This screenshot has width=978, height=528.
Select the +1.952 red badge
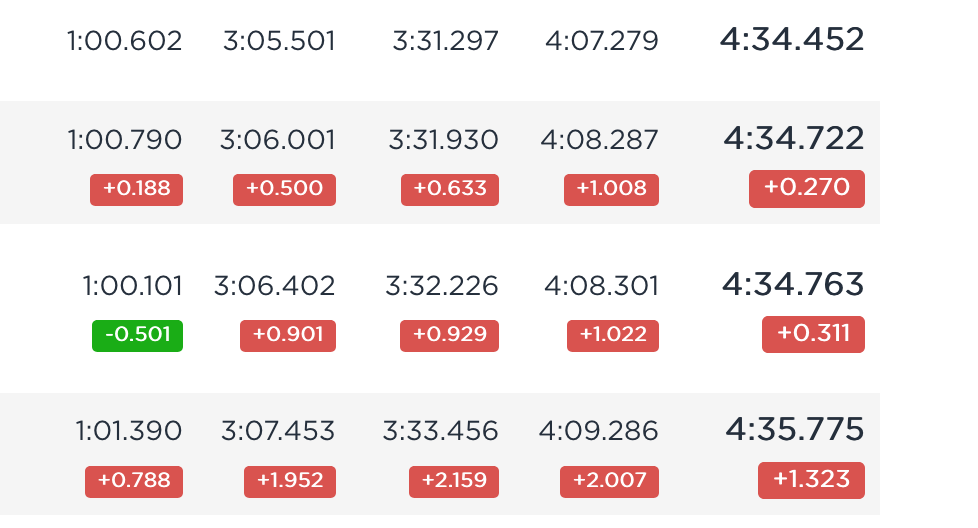290,481
